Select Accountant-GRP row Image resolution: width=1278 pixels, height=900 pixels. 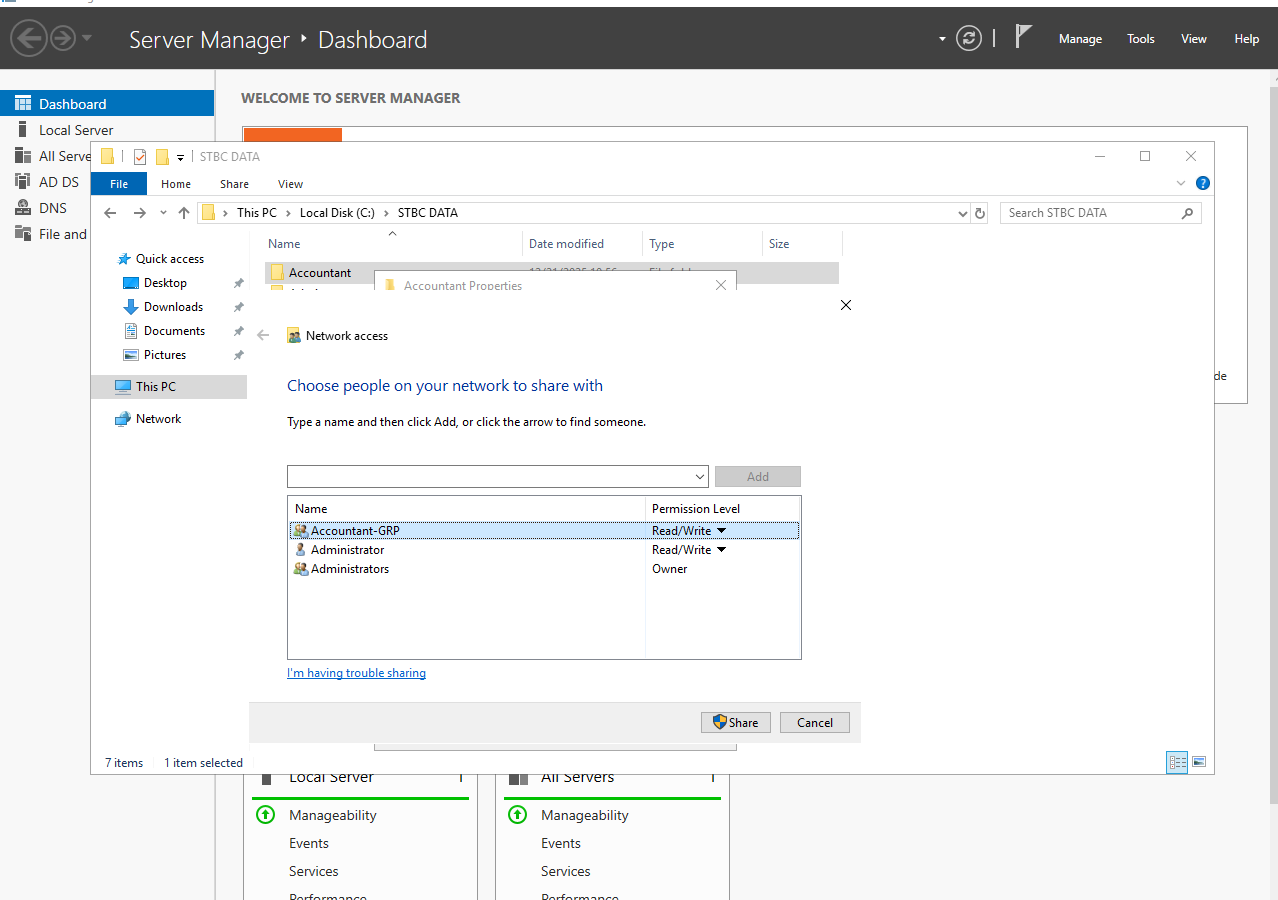pos(544,531)
